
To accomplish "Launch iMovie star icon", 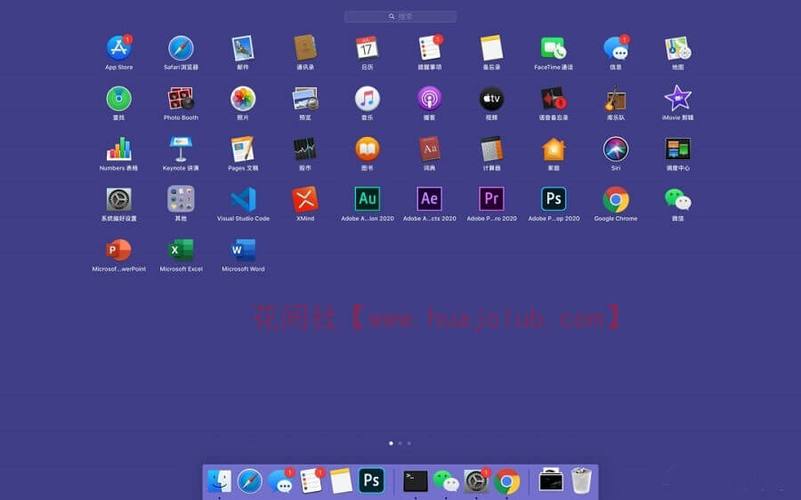I will (678, 99).
